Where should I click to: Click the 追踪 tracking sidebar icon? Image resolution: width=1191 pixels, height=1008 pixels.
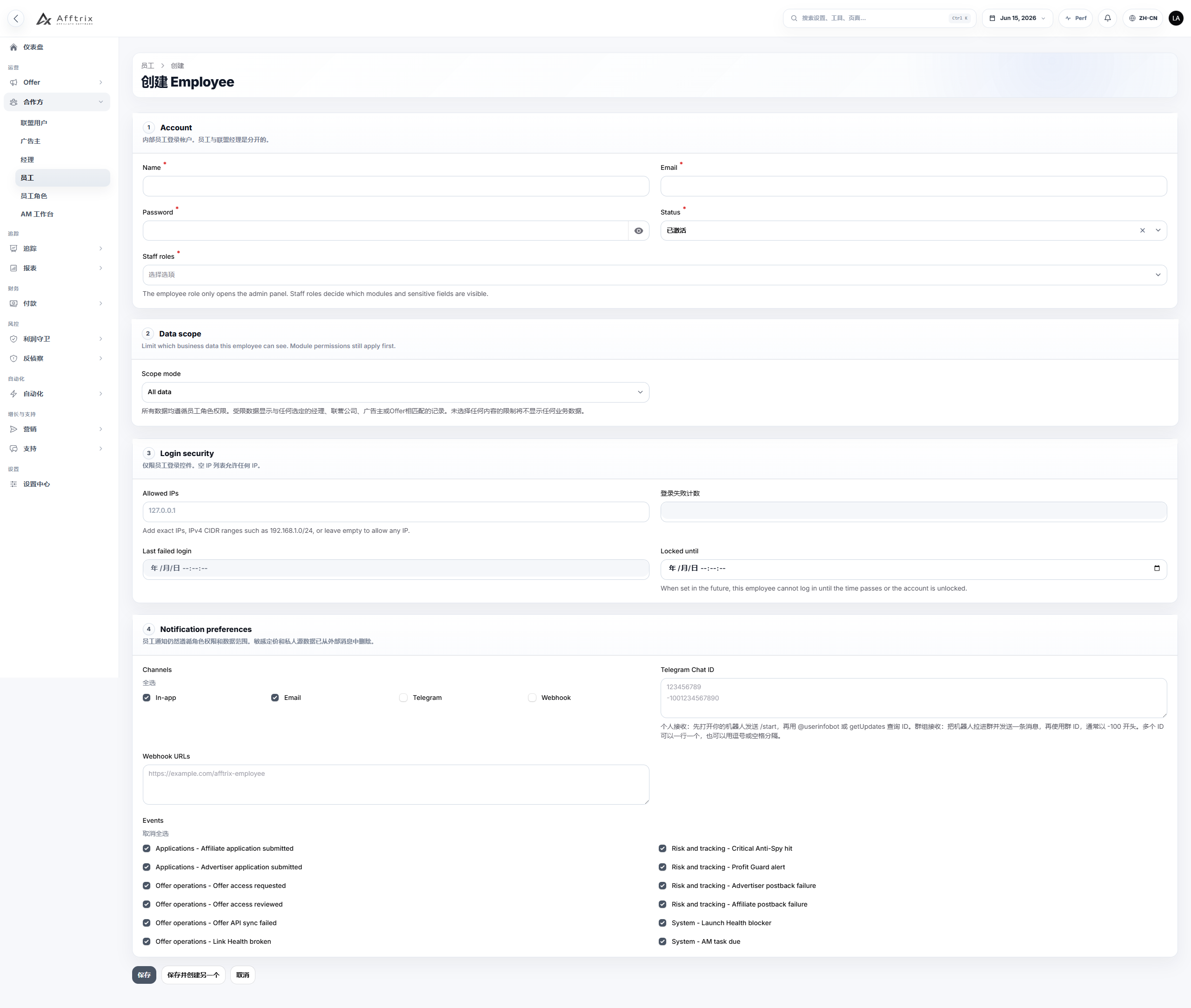(13, 249)
